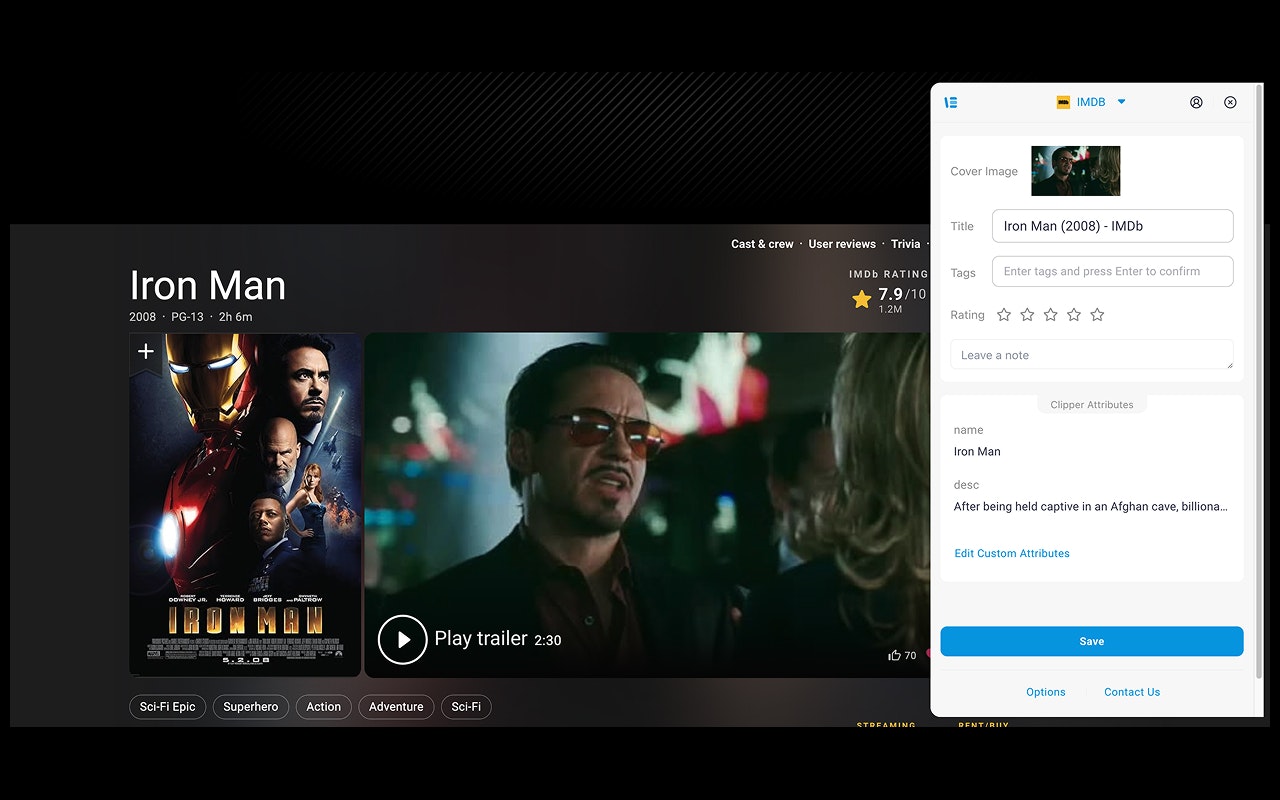Focus the Tags input field
Image resolution: width=1280 pixels, height=800 pixels.
pos(1112,271)
